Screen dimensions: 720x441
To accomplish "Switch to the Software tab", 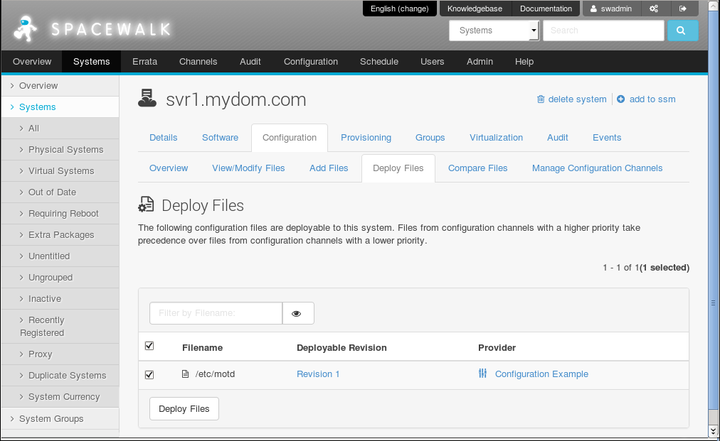I will [220, 138].
